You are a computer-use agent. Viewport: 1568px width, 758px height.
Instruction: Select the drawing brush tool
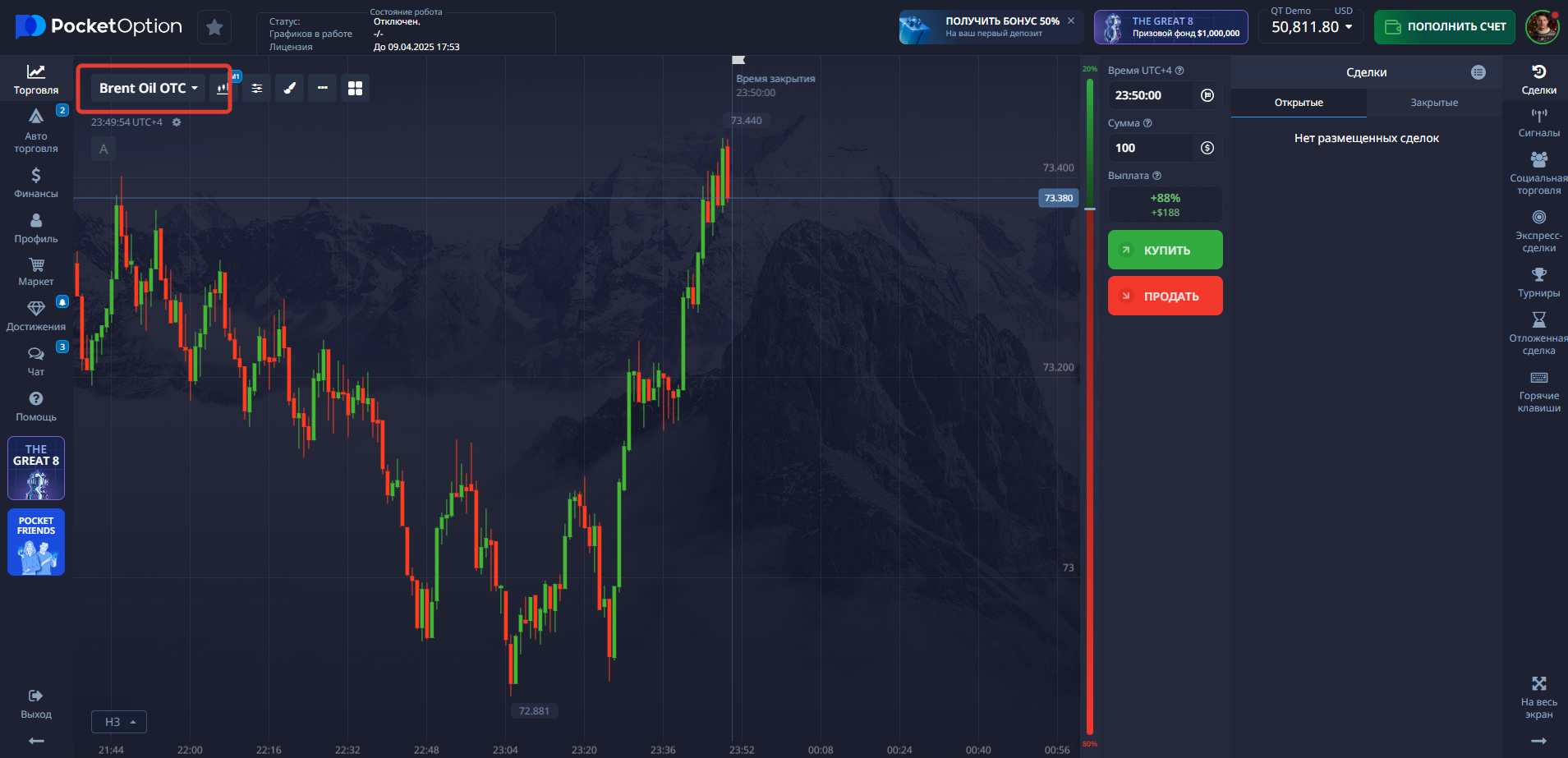[290, 88]
